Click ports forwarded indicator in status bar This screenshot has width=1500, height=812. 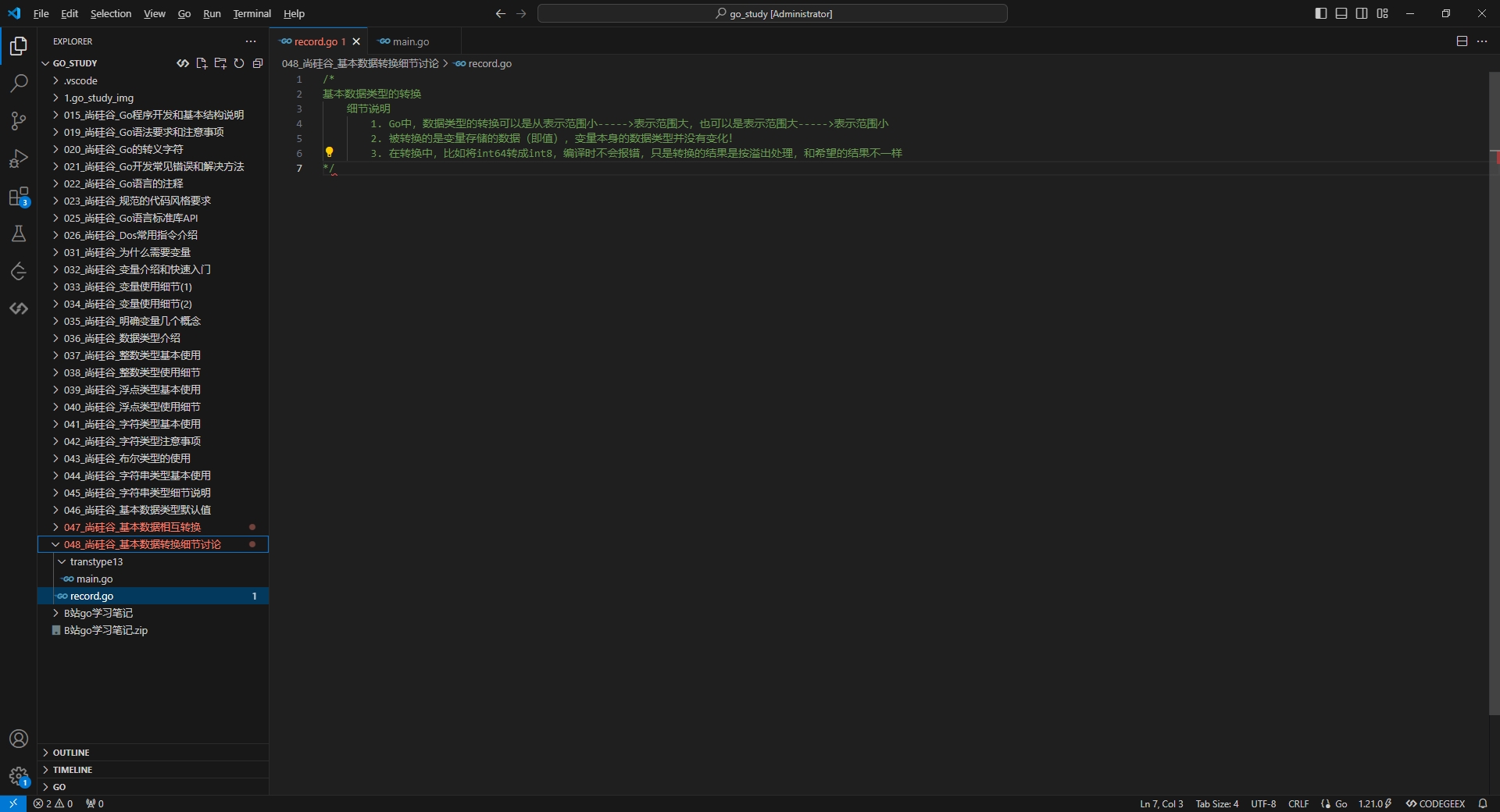(95, 803)
